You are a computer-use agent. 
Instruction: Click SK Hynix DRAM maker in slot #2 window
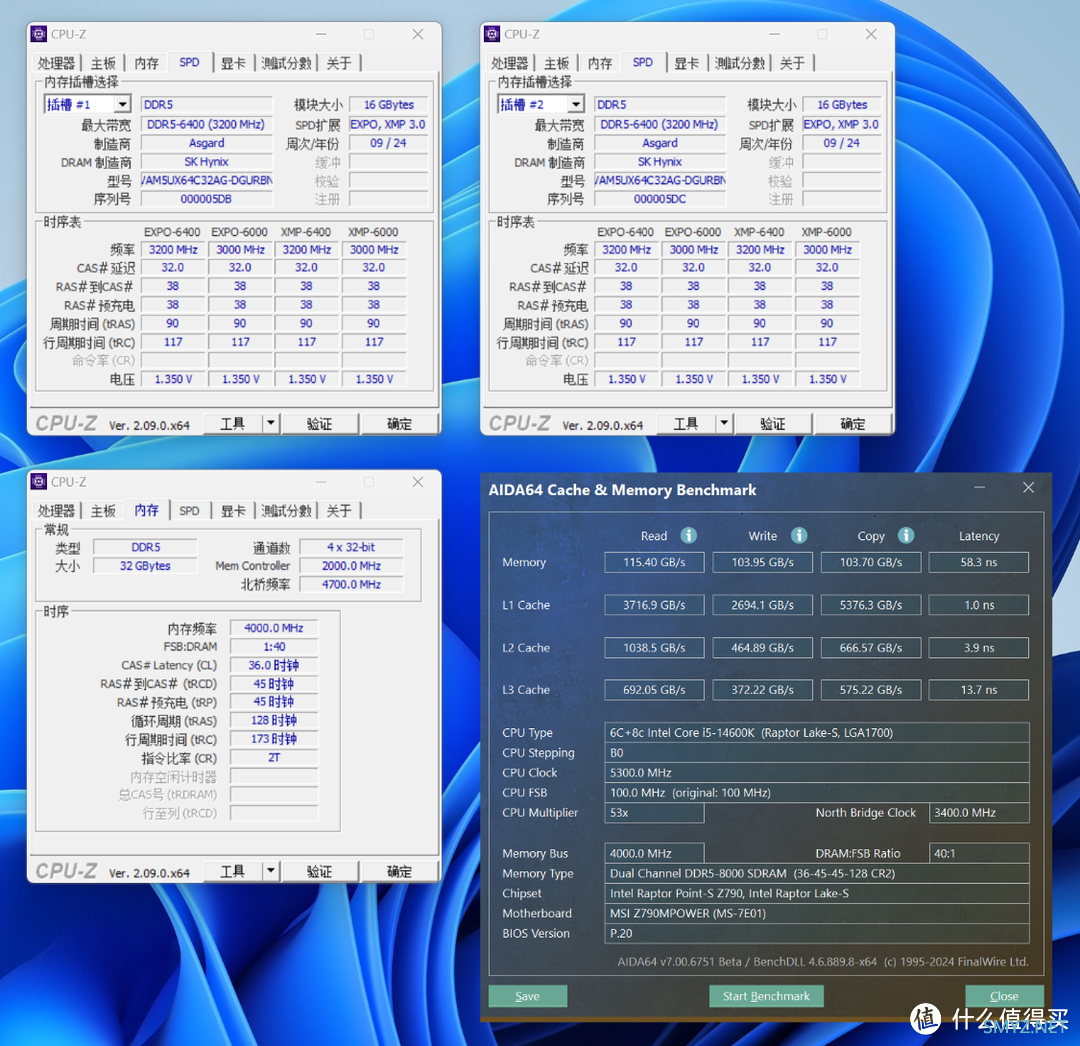[660, 162]
